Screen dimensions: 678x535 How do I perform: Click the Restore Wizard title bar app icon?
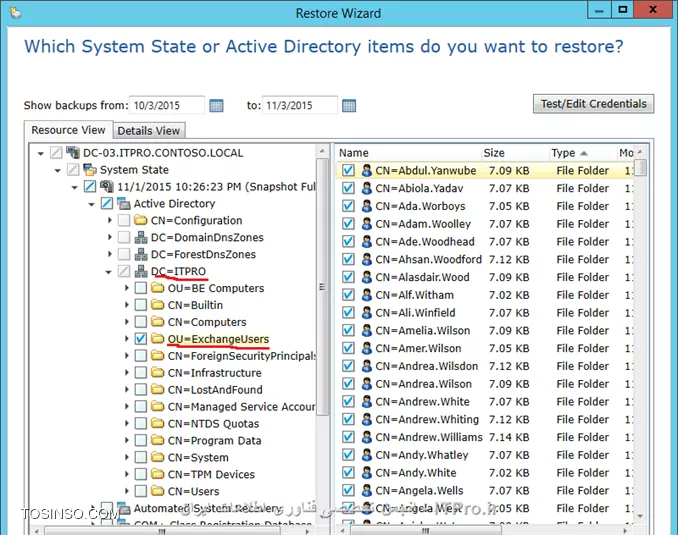pos(16,13)
